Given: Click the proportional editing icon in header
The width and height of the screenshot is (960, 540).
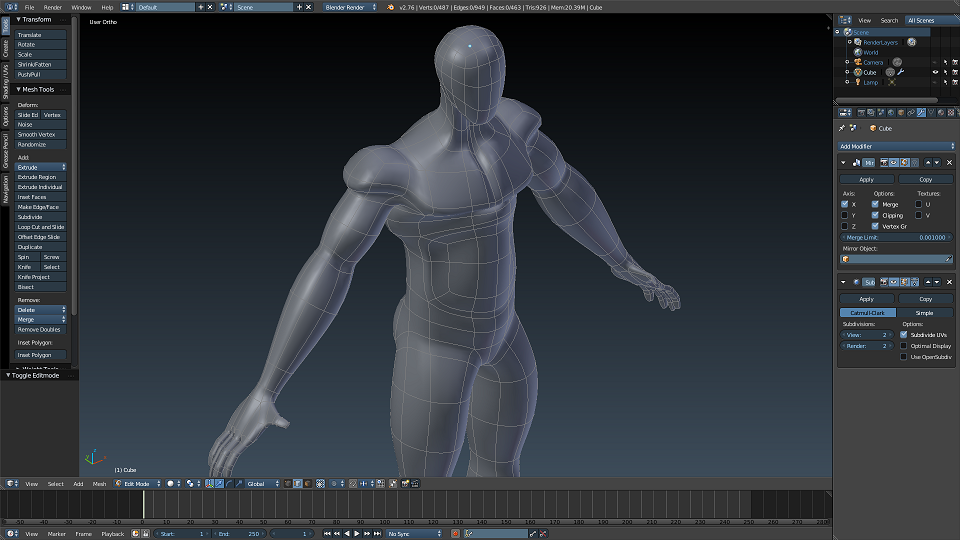Looking at the screenshot, I should [336, 483].
